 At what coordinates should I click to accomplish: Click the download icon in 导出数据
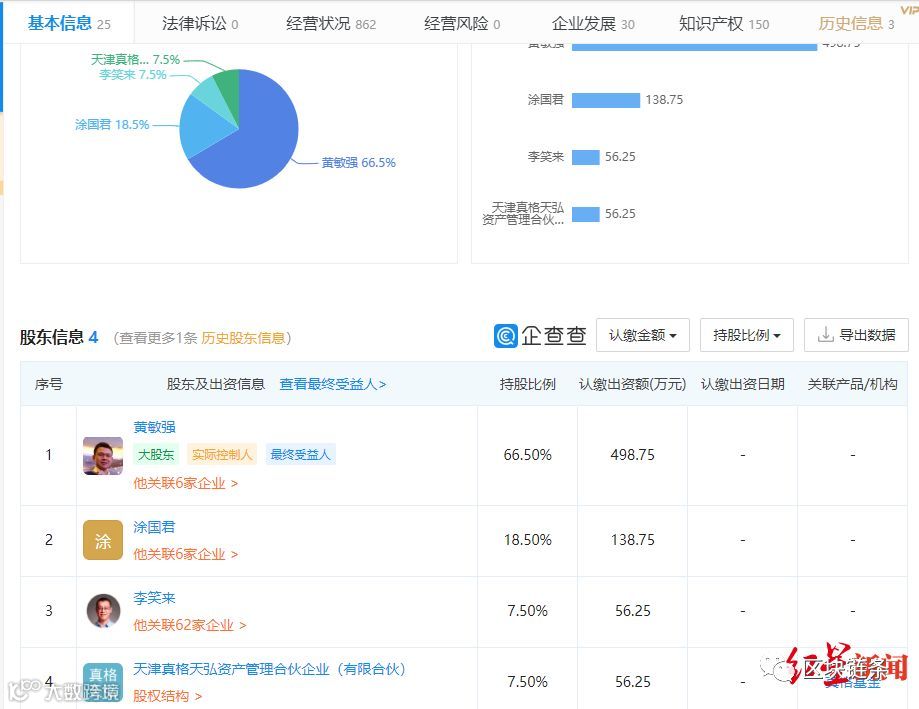825,335
